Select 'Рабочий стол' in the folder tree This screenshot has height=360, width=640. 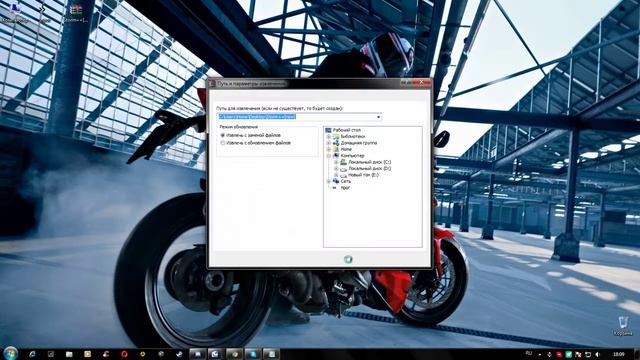pyautogui.click(x=347, y=130)
